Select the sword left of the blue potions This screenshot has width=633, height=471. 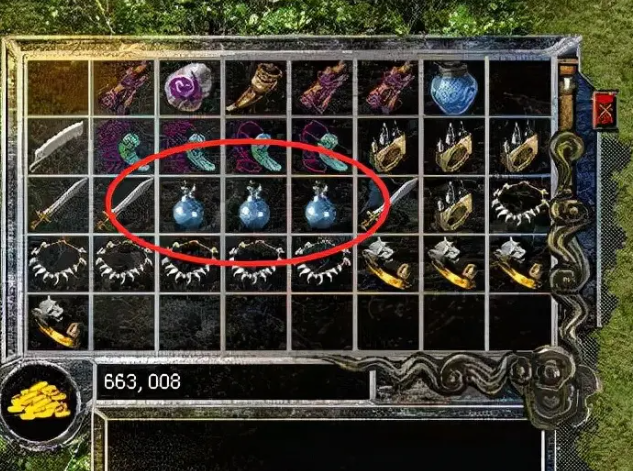pyautogui.click(x=124, y=205)
